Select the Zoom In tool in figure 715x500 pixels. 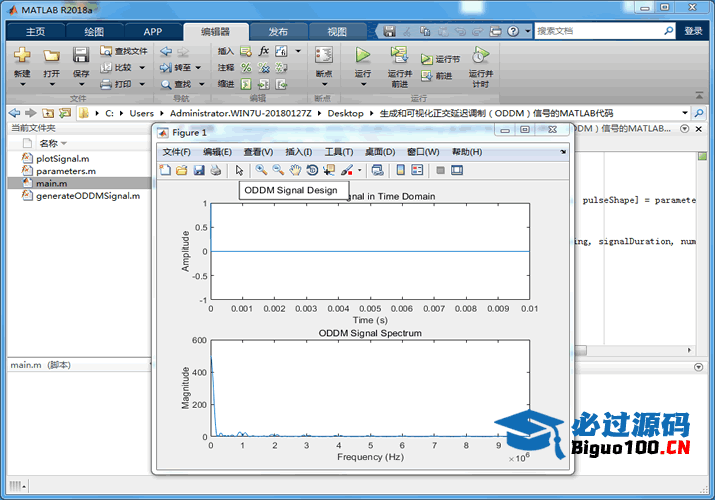pos(261,170)
